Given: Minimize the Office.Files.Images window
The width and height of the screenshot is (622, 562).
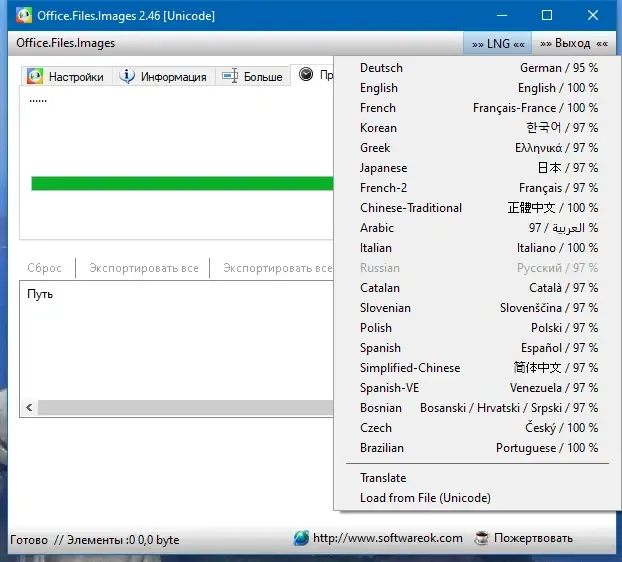Looking at the screenshot, I should click(x=502, y=15).
